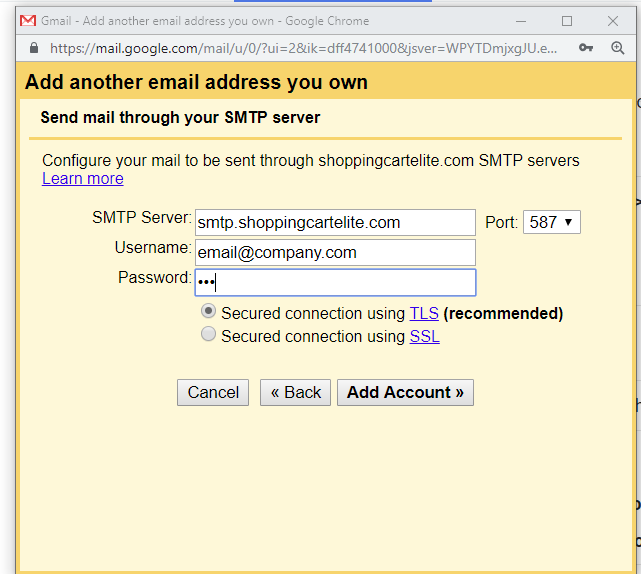Screen dimensions: 641x574
Task: Click the 'Username:' label
Action: pos(153,248)
